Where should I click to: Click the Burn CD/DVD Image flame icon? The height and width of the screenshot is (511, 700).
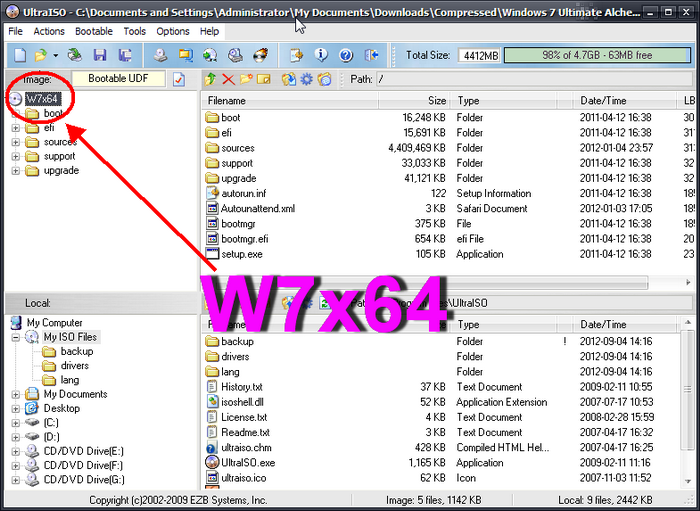(260, 55)
